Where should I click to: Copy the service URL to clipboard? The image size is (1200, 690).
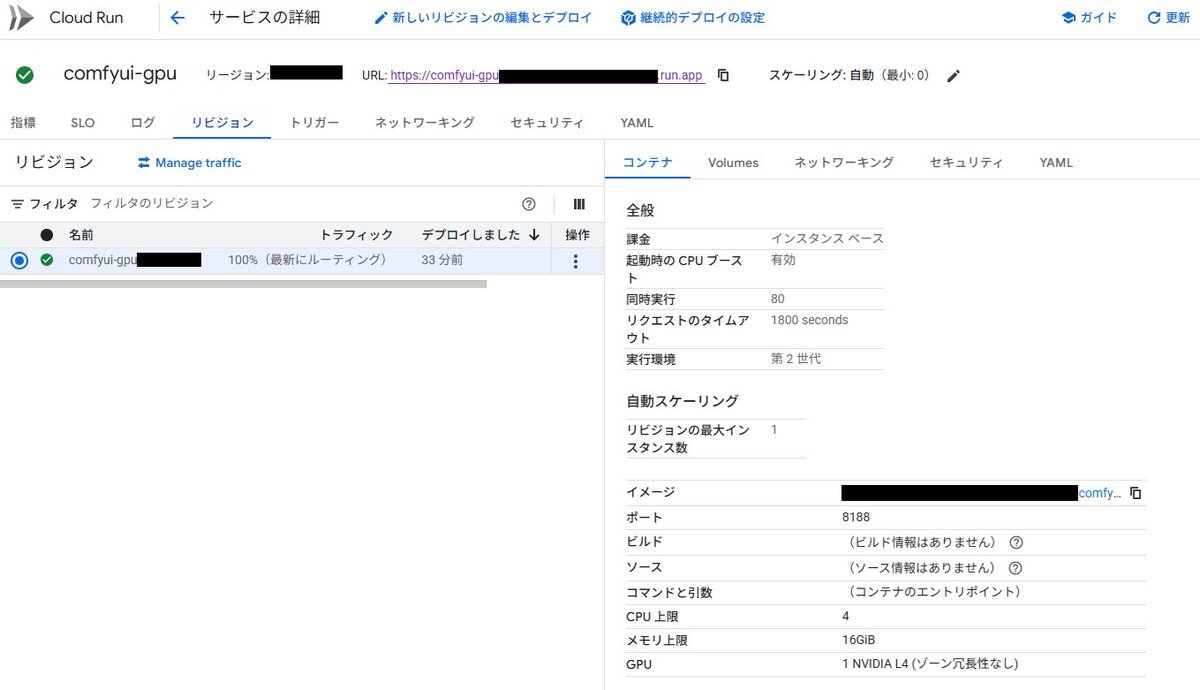pos(723,76)
